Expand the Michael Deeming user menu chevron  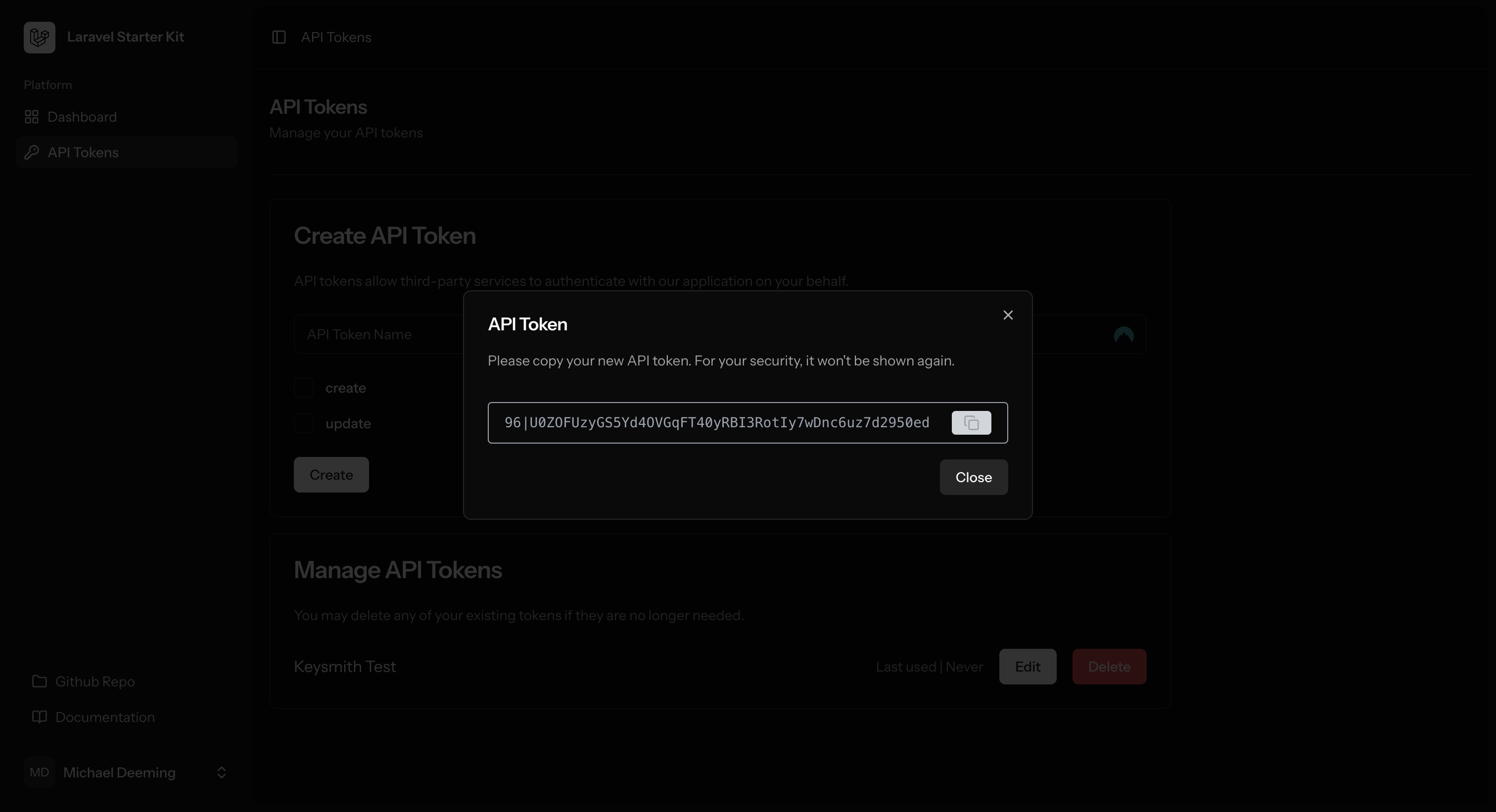click(221, 772)
